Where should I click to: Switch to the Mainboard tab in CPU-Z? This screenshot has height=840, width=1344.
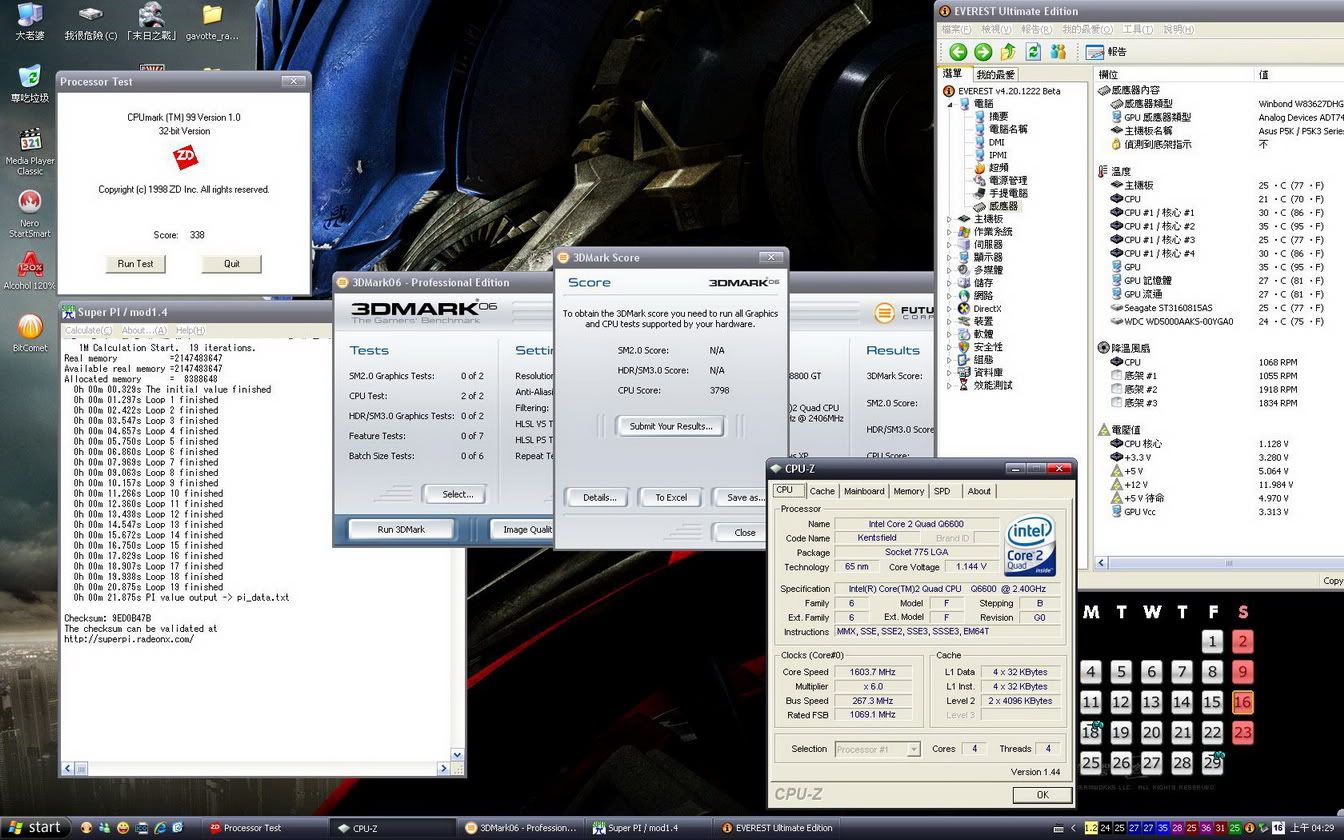(x=864, y=491)
